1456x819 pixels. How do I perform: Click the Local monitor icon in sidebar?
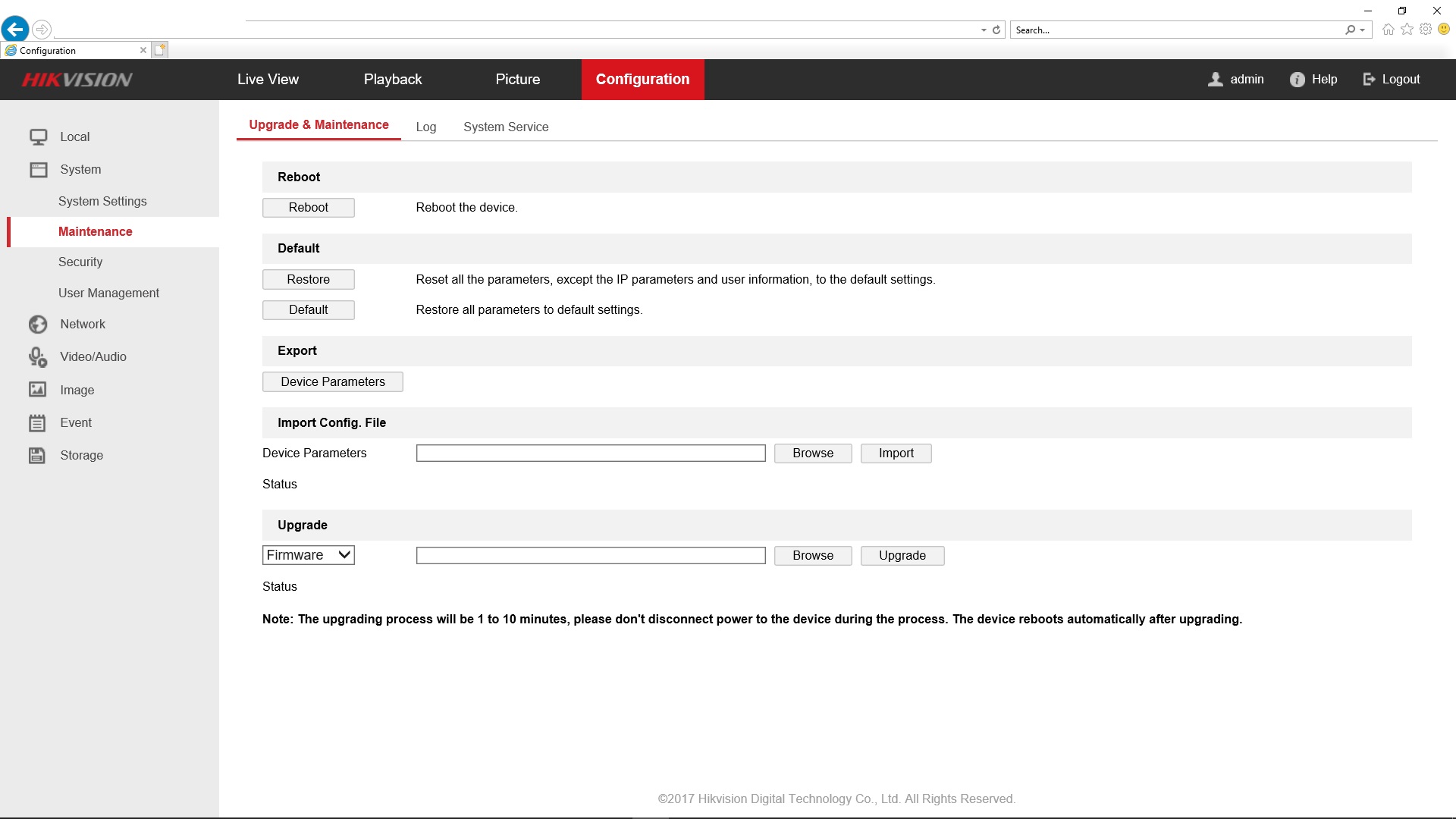point(38,137)
